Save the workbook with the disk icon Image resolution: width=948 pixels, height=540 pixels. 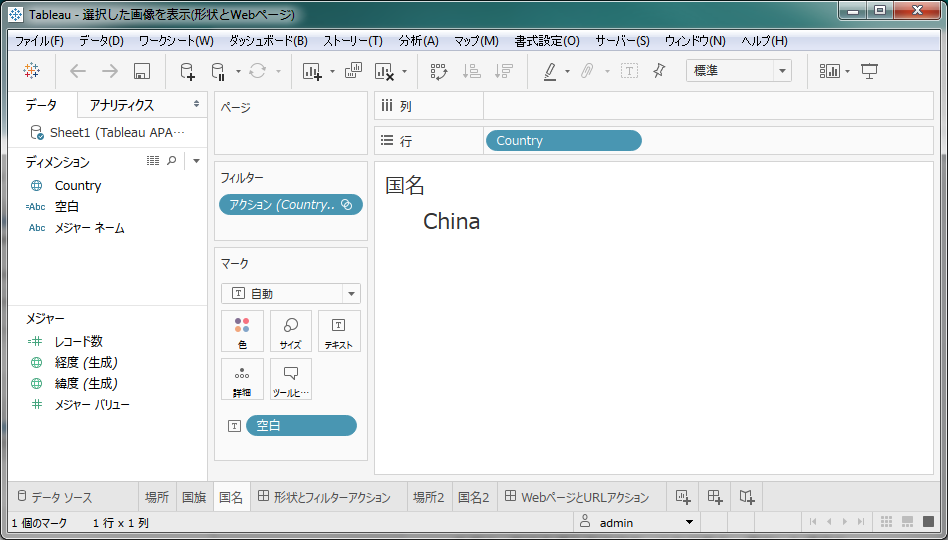(x=141, y=71)
